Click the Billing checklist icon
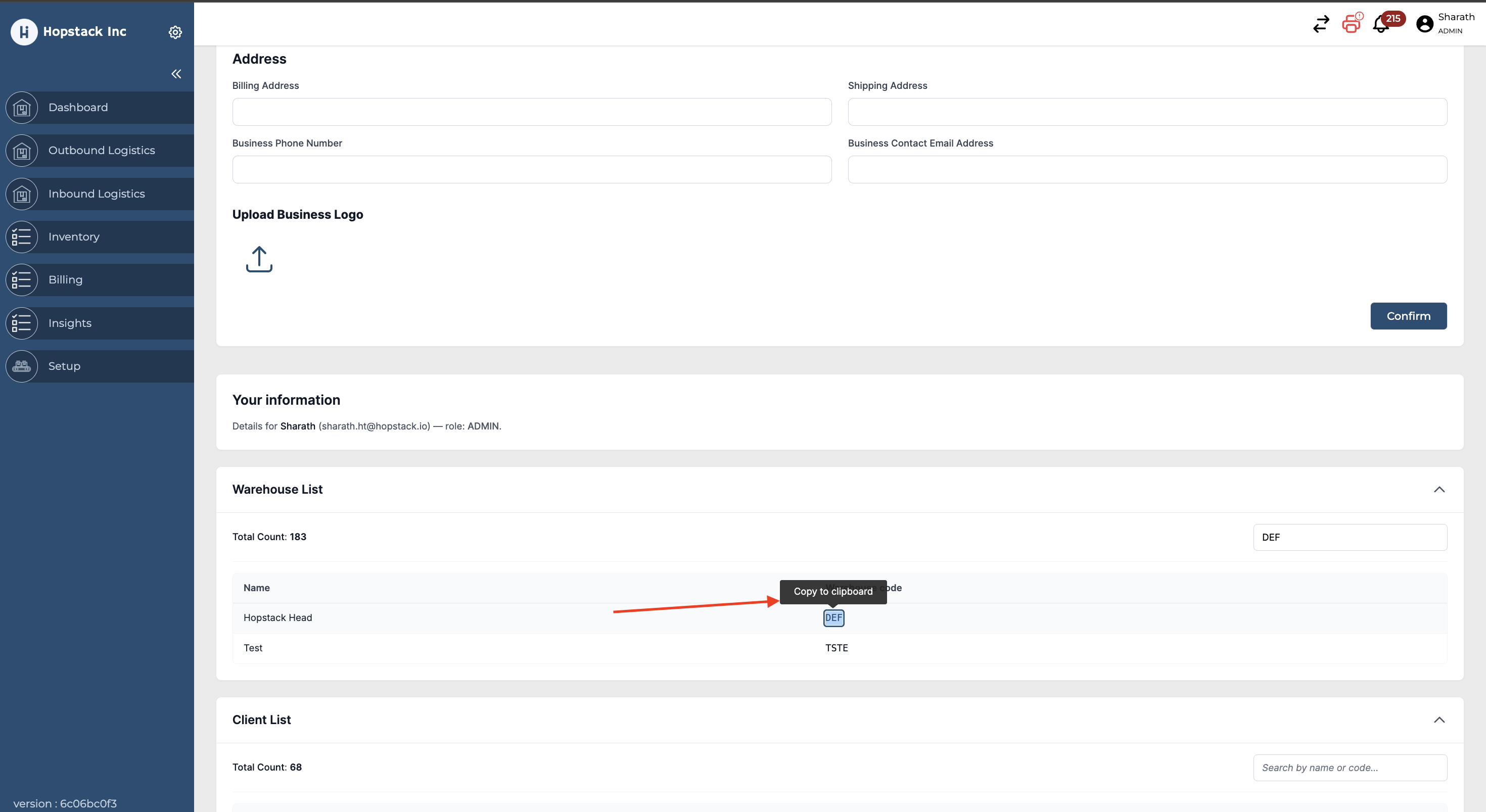 point(22,280)
